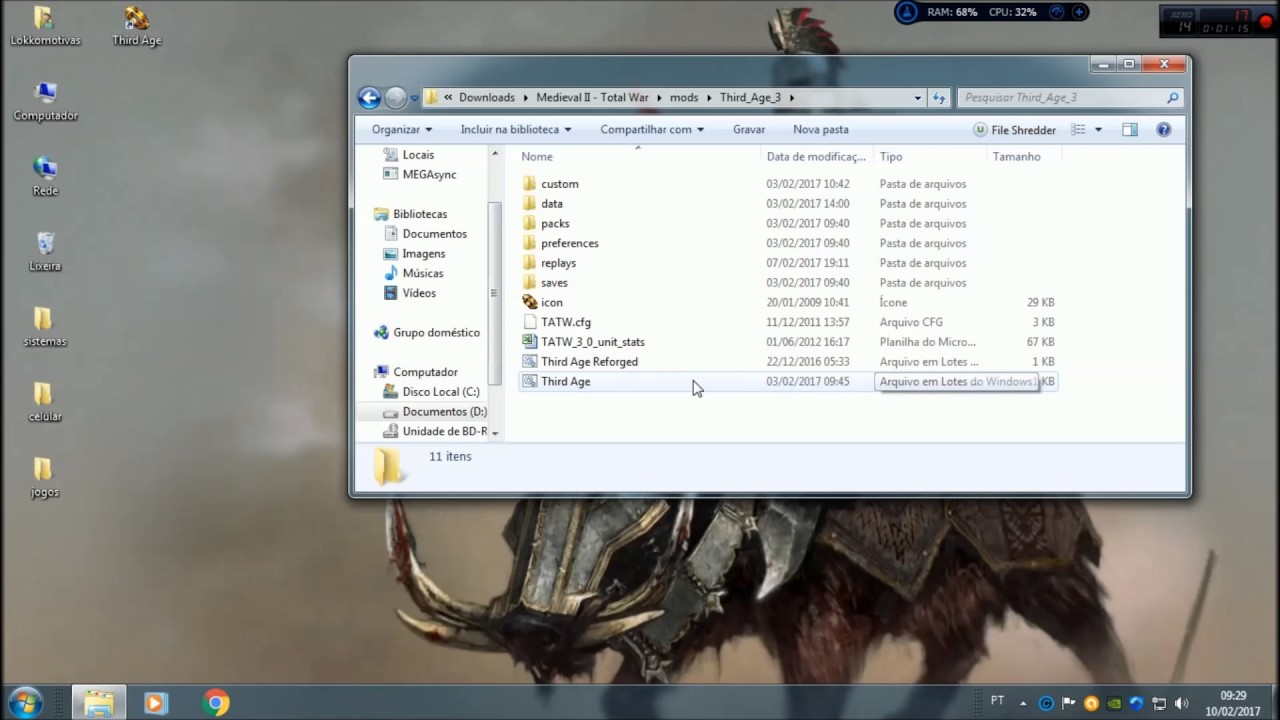
Task: Click the Gravar toolbar button
Action: coord(749,130)
